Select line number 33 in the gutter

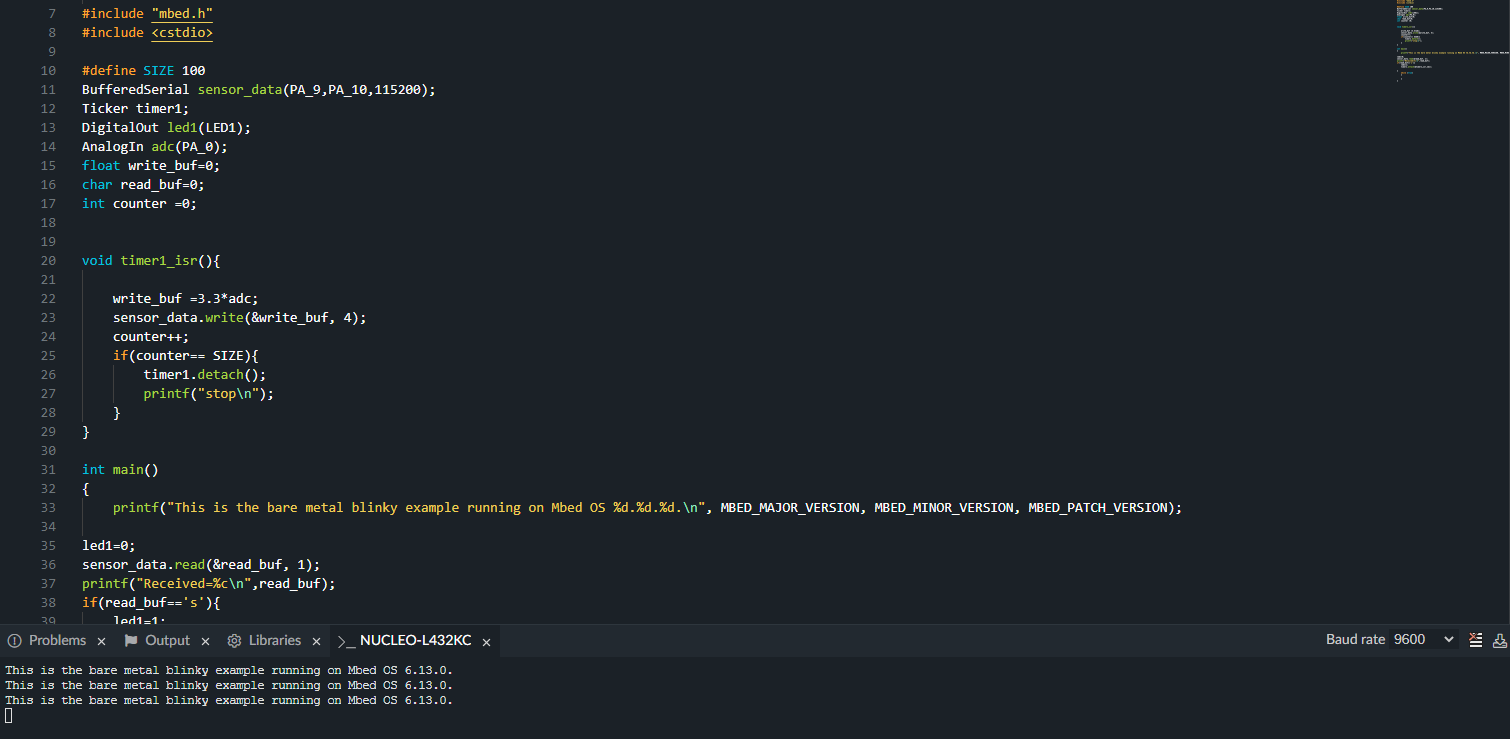point(48,507)
